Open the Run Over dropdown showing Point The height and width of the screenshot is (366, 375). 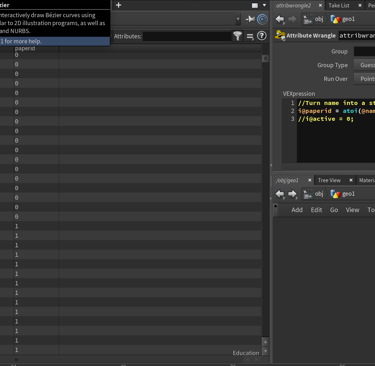(x=364, y=79)
